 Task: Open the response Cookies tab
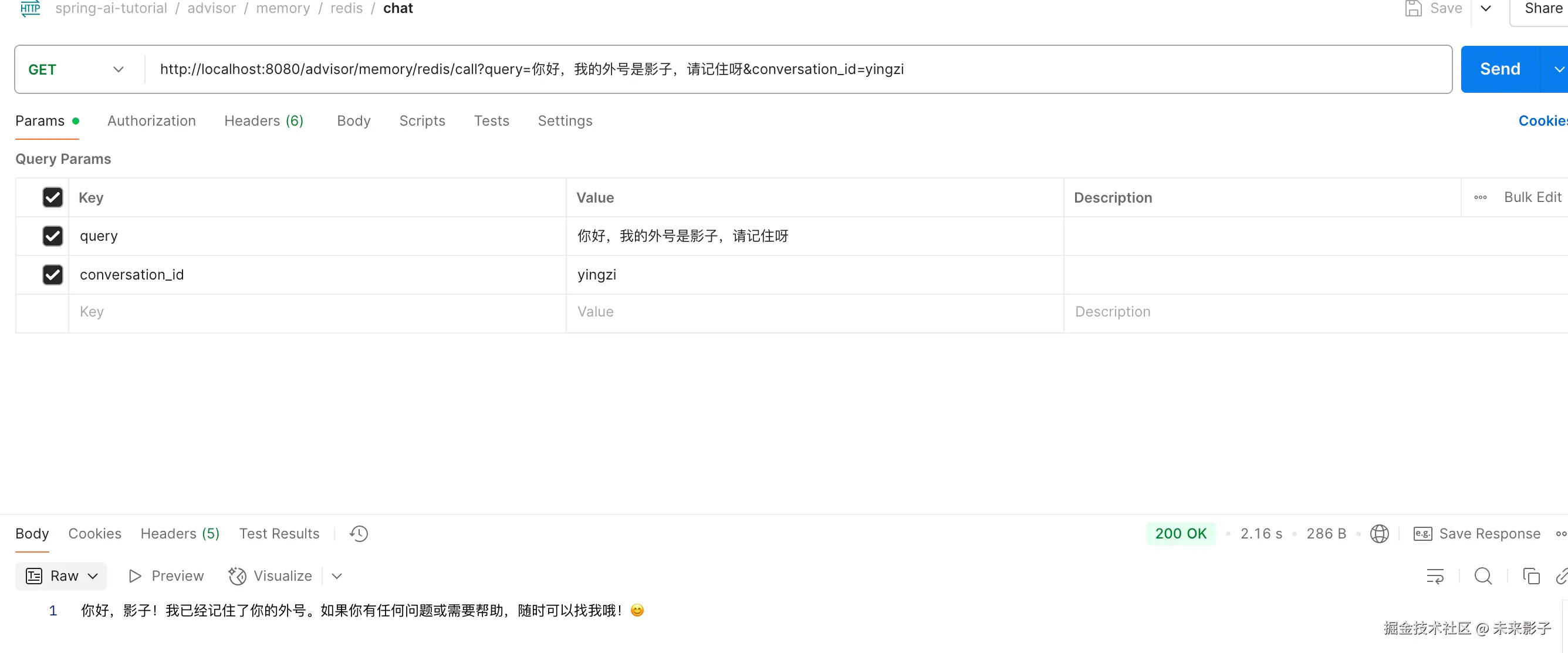point(94,534)
